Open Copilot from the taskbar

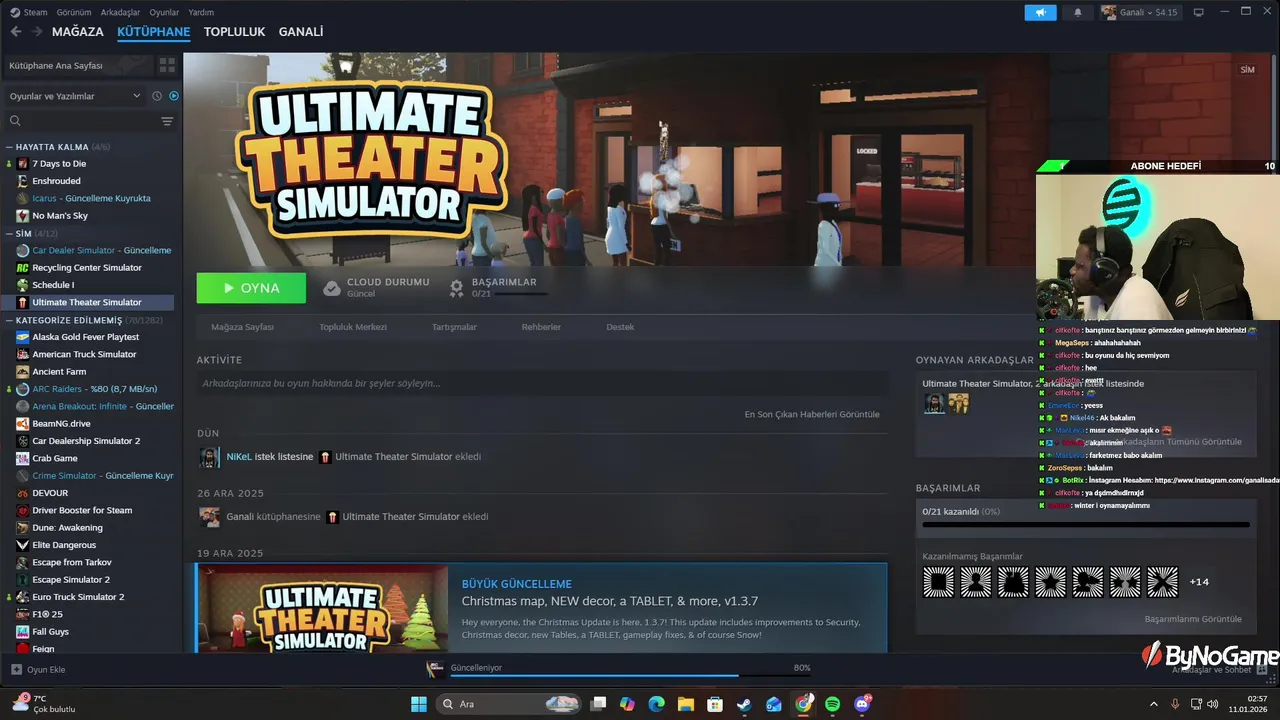pos(627,704)
